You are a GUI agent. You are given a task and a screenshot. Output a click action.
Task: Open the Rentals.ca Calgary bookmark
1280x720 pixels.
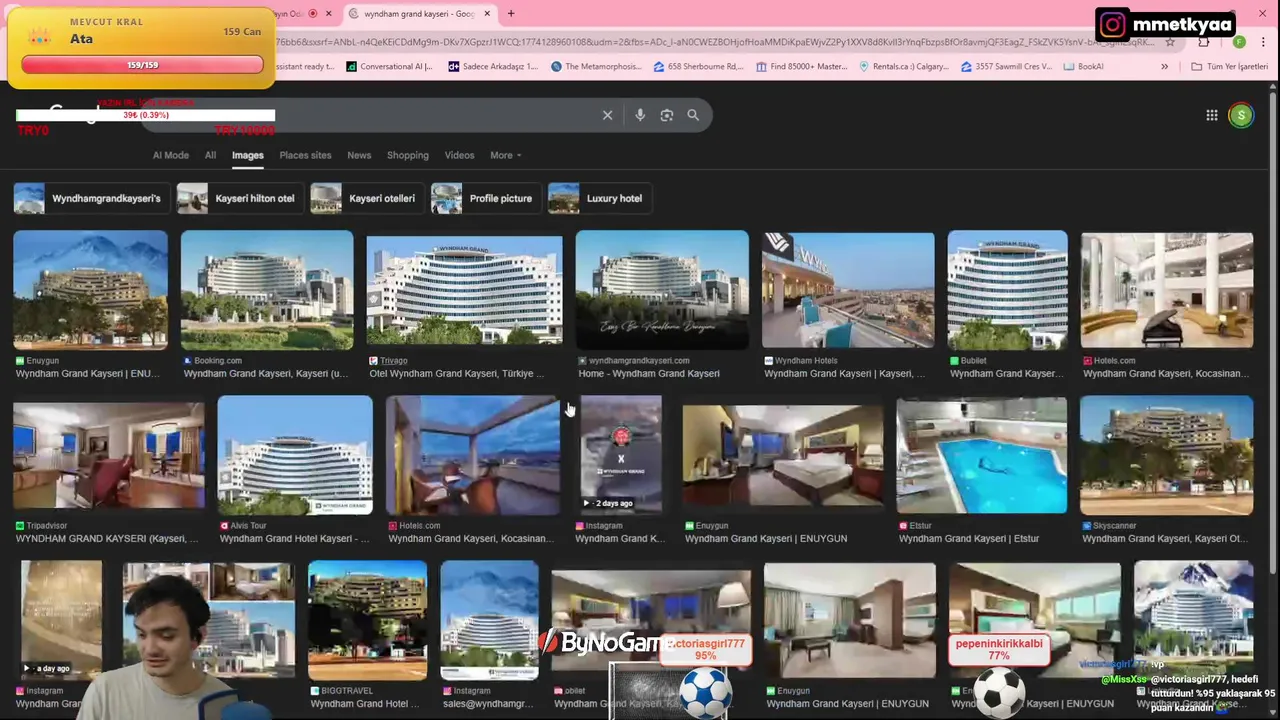click(x=904, y=66)
